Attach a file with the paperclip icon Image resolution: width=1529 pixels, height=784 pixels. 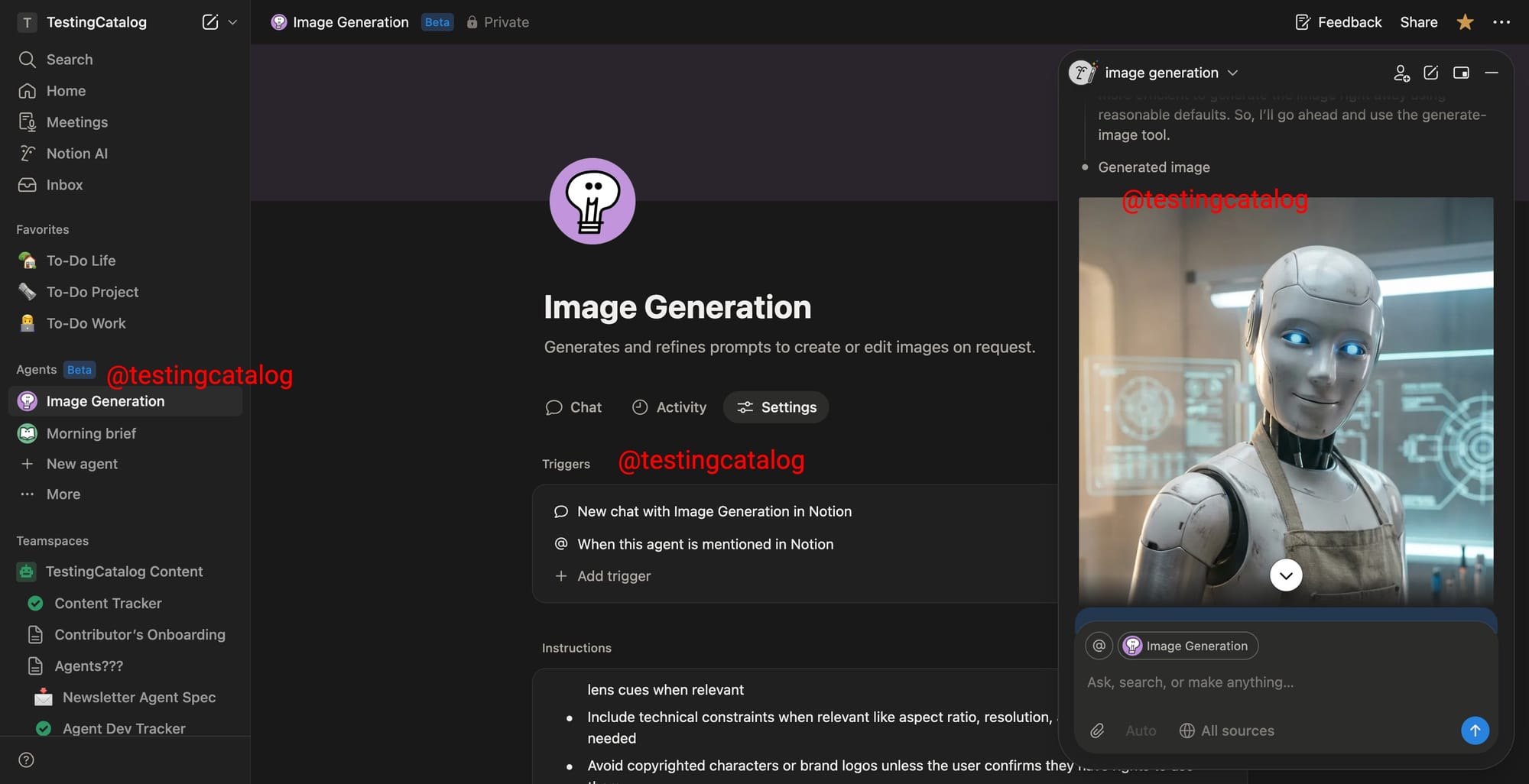coord(1097,731)
